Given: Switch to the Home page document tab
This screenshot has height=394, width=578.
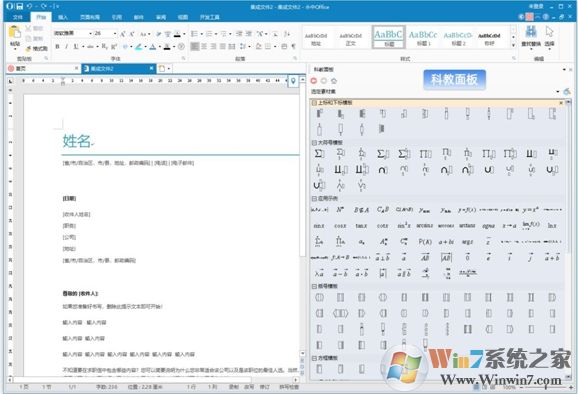Looking at the screenshot, I should [42, 69].
